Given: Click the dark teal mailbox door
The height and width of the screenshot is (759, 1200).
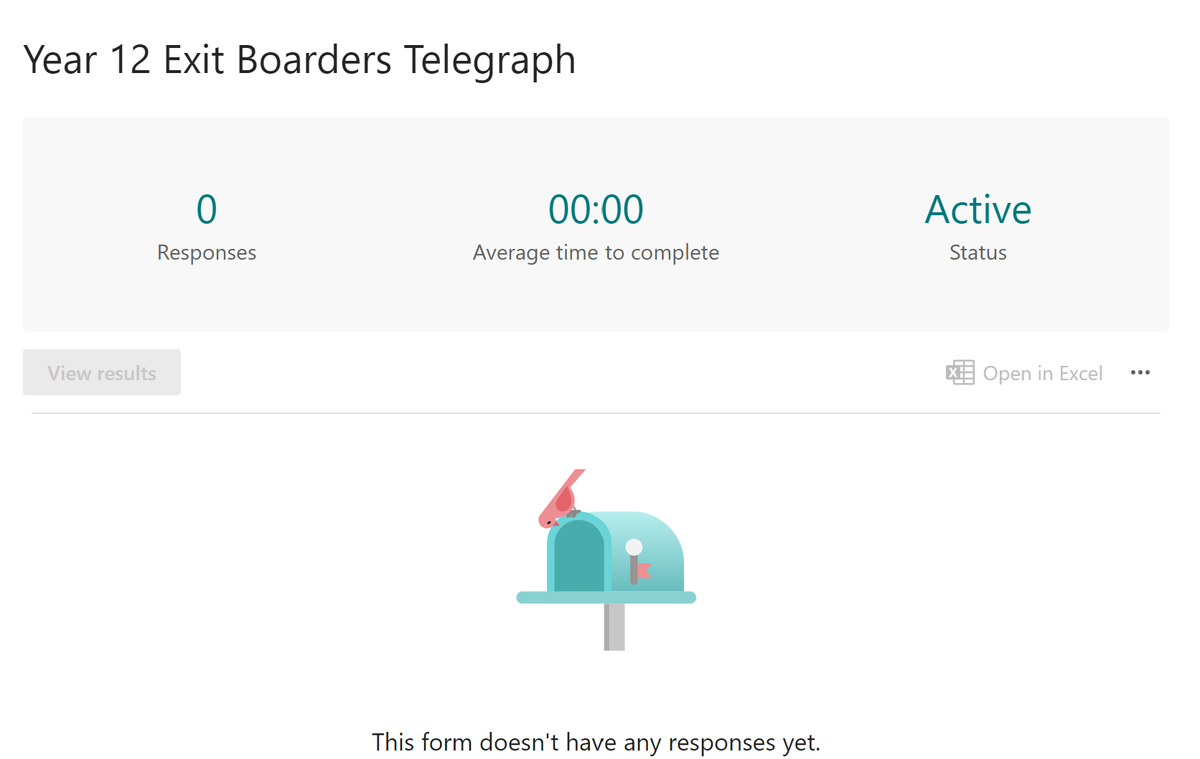Looking at the screenshot, I should [579, 558].
